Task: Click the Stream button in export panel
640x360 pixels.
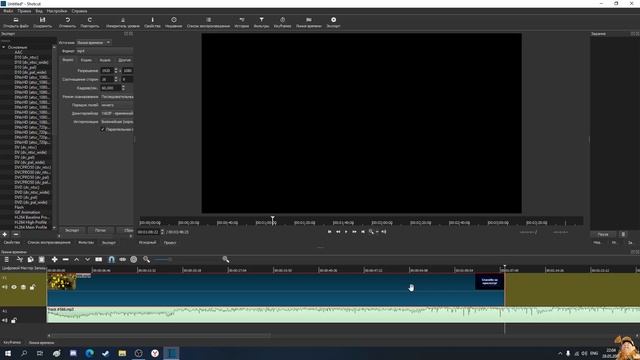Action: pyautogui.click(x=100, y=230)
